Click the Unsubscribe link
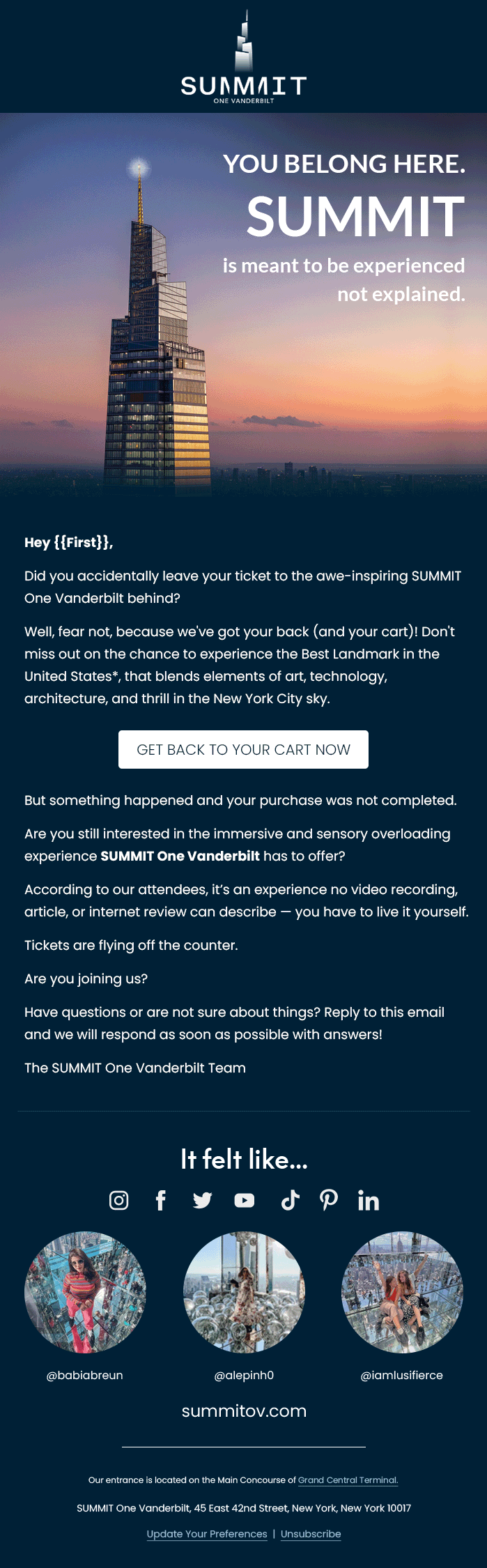The width and height of the screenshot is (487, 1568). (x=311, y=1534)
